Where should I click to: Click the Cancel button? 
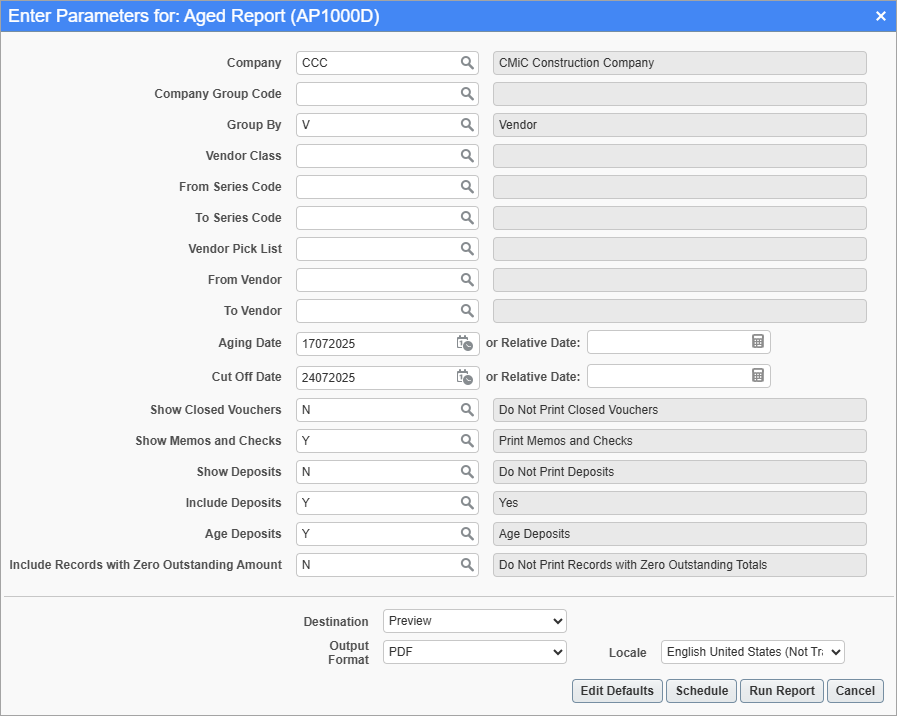(855, 690)
